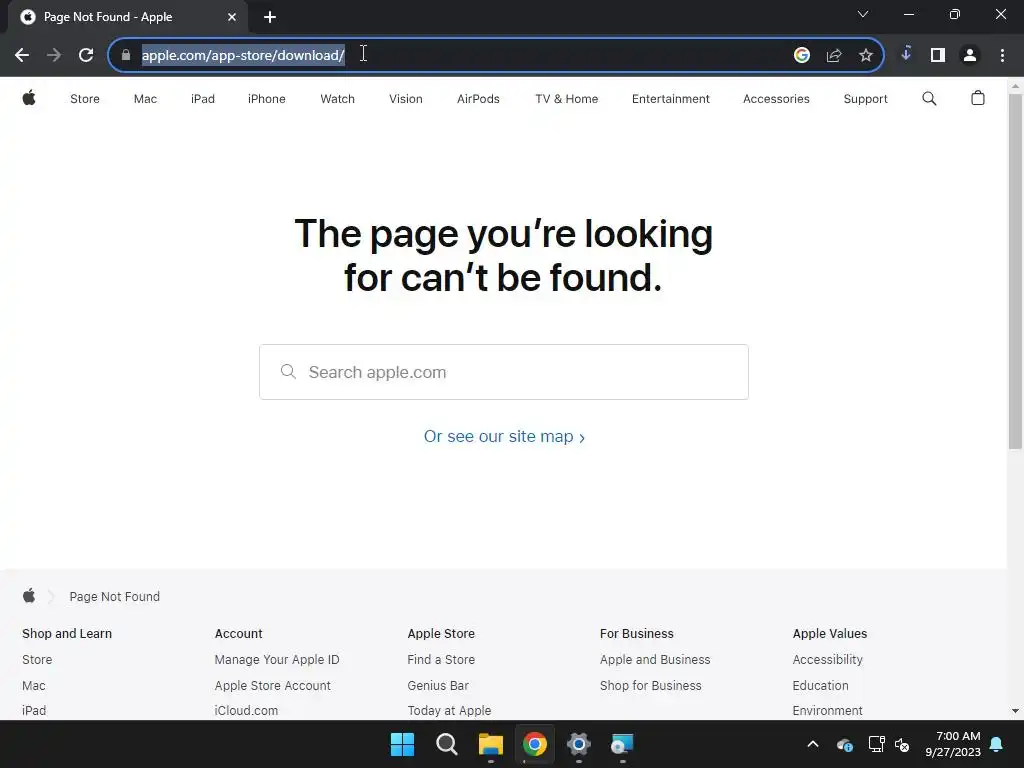
Task: Click the Google icon in address bar
Action: (x=801, y=55)
